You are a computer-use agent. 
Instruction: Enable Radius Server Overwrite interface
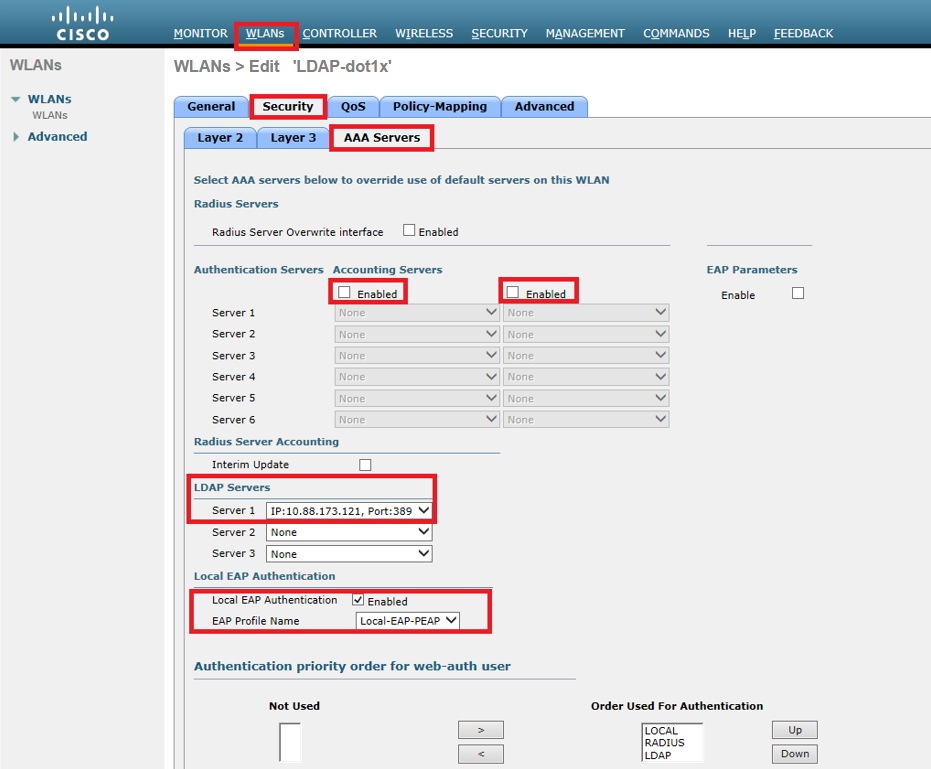click(x=408, y=230)
